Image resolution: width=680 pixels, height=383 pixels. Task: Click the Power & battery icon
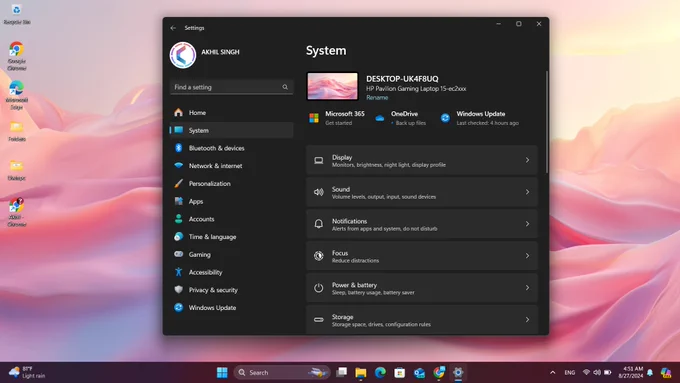(318, 288)
